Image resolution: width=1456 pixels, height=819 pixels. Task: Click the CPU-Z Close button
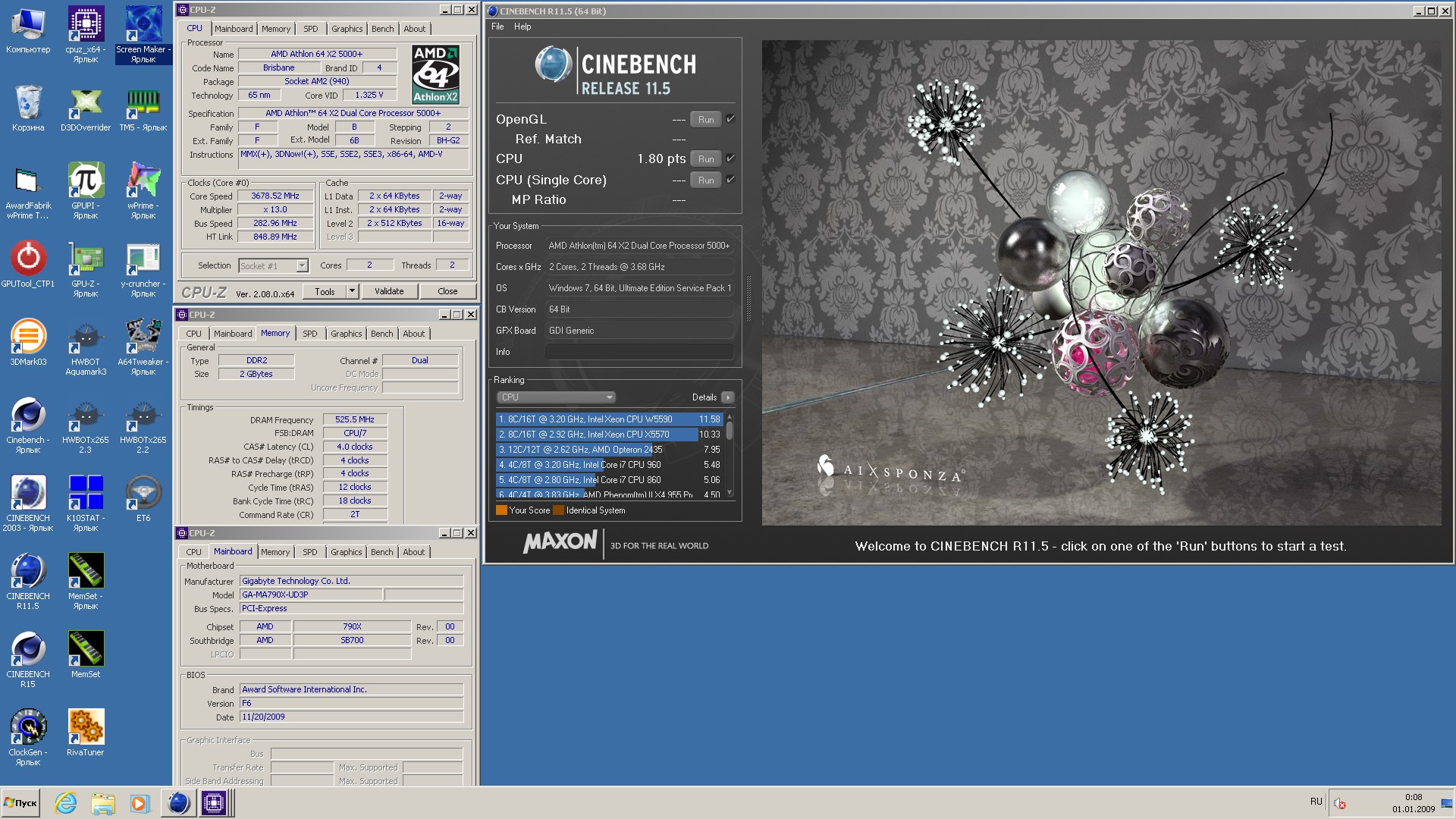click(447, 291)
